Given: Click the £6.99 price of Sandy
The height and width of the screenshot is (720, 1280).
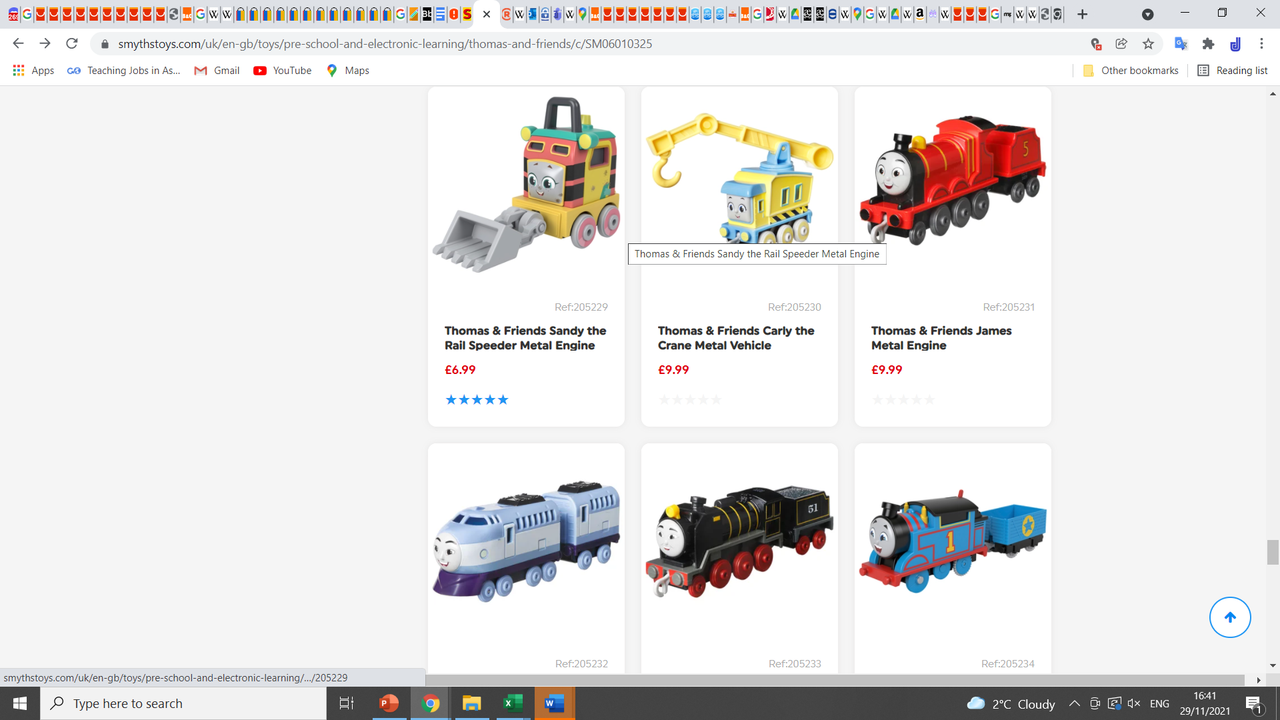Looking at the screenshot, I should (x=460, y=370).
